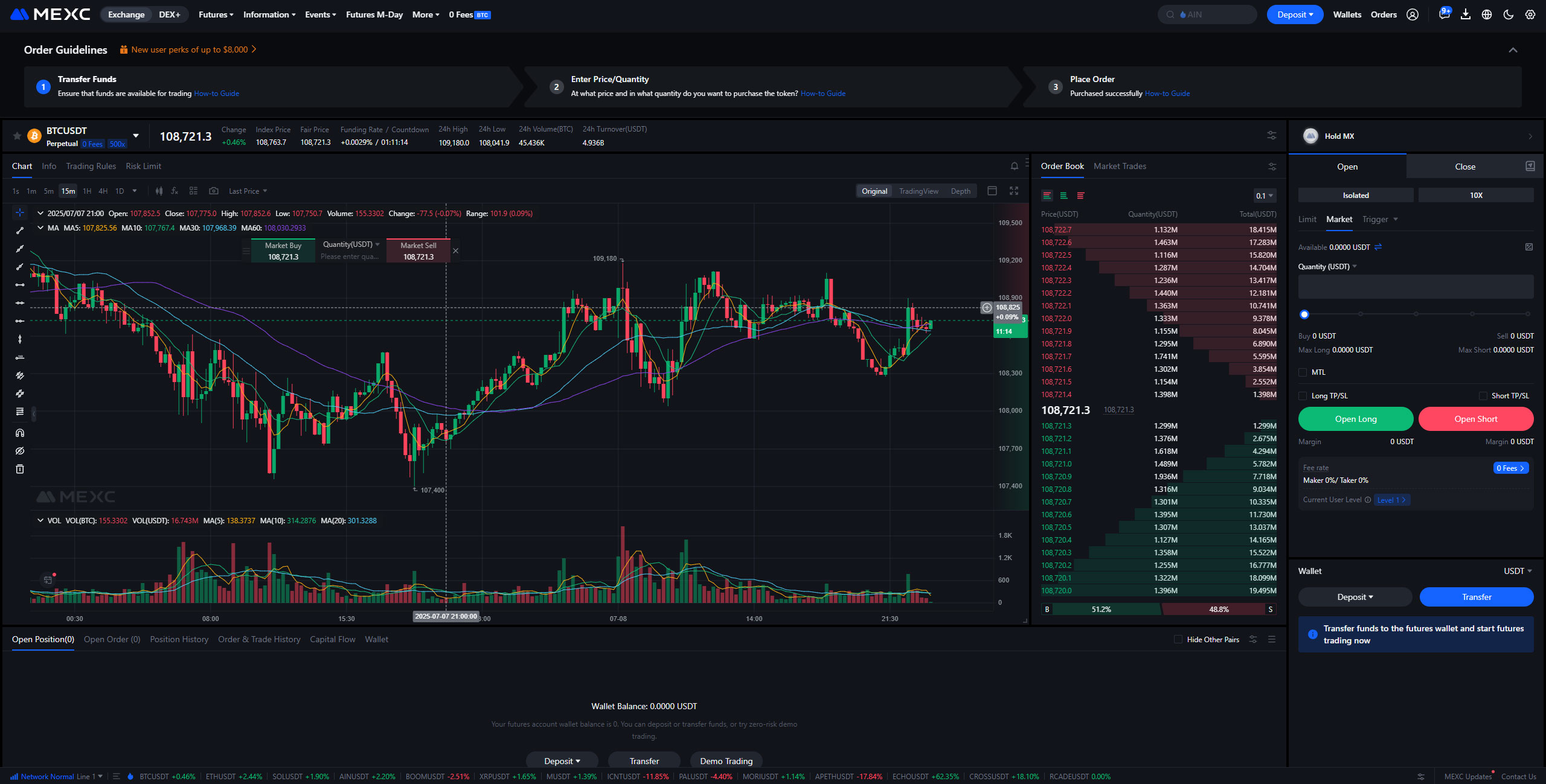Toggle the chart panel layout icon
Viewport: 1546px width, 784px height.
992,191
